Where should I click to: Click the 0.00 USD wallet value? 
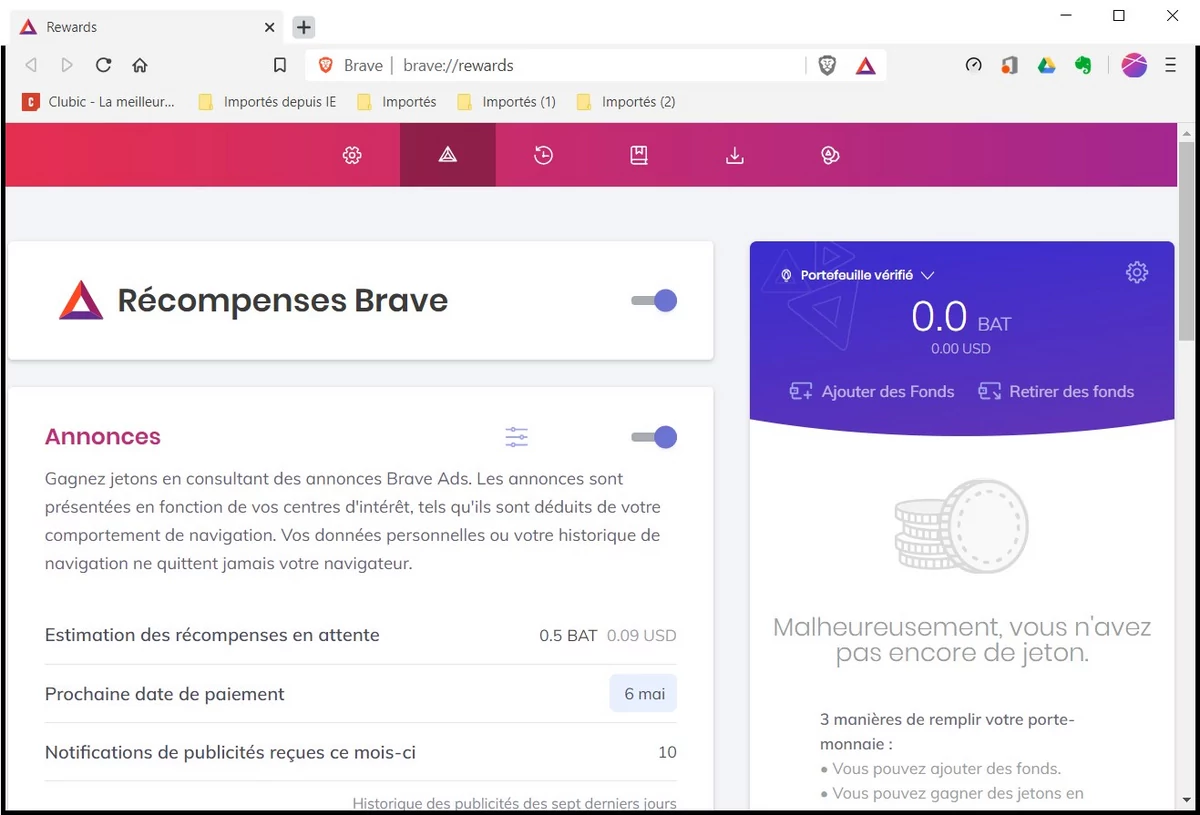click(960, 349)
